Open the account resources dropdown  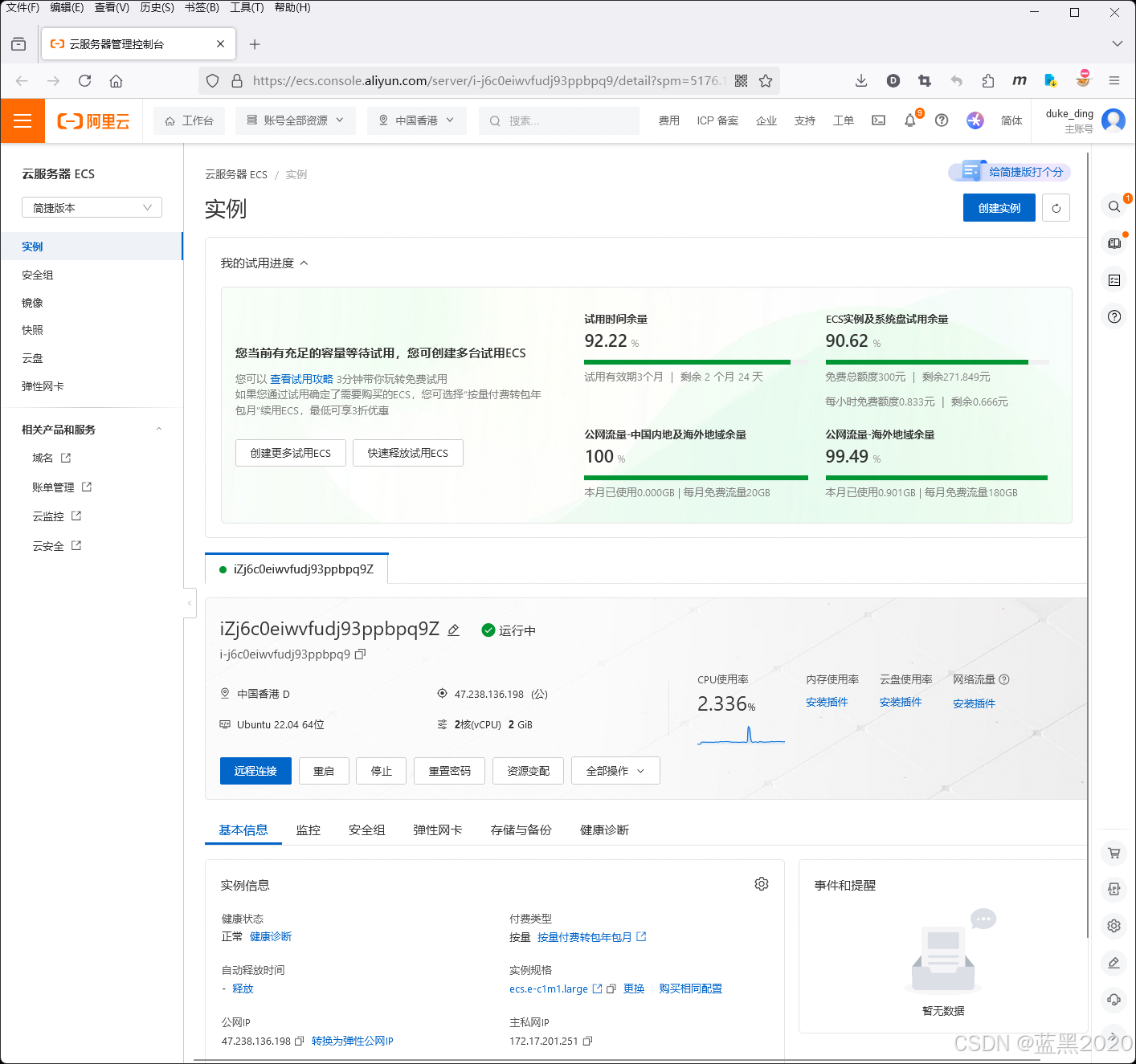click(x=296, y=120)
